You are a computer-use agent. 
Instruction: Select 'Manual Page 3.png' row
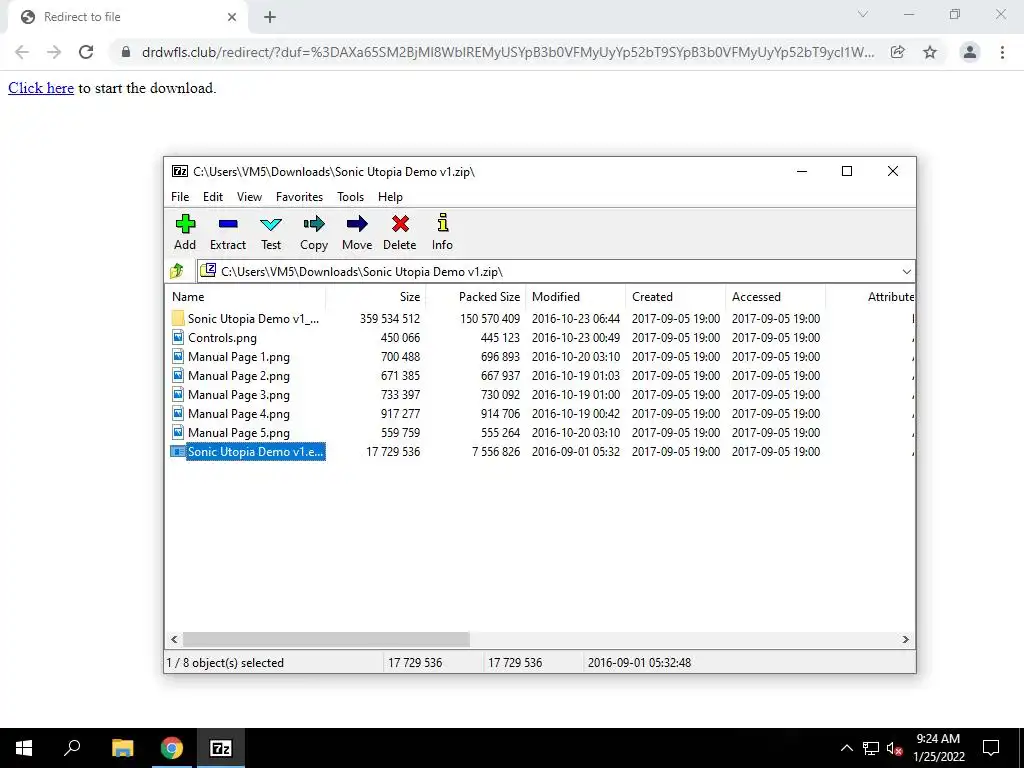tap(539, 394)
